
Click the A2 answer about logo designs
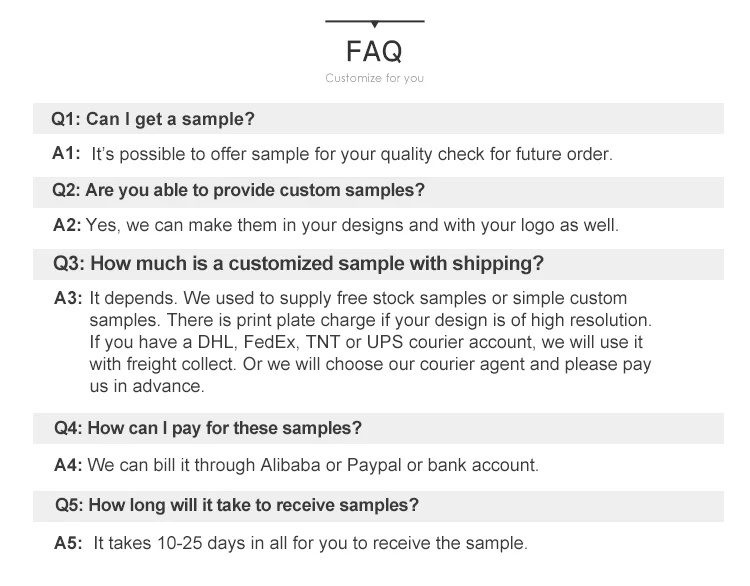click(x=351, y=225)
